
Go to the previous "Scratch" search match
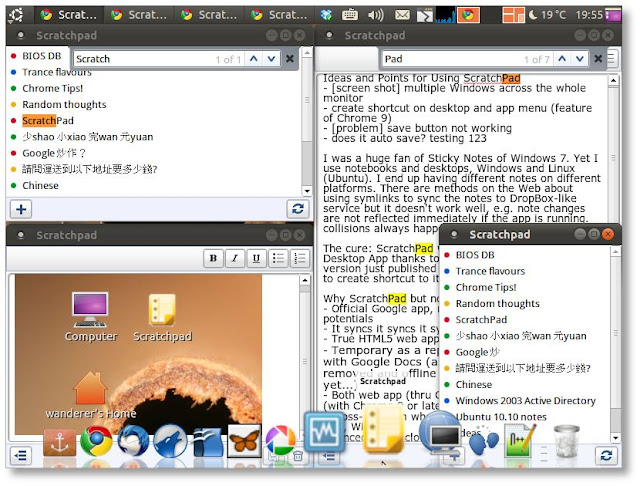coord(253,59)
